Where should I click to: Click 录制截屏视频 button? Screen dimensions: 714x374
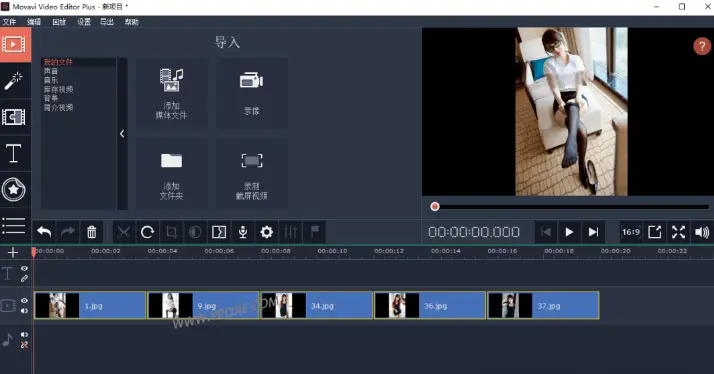point(252,174)
